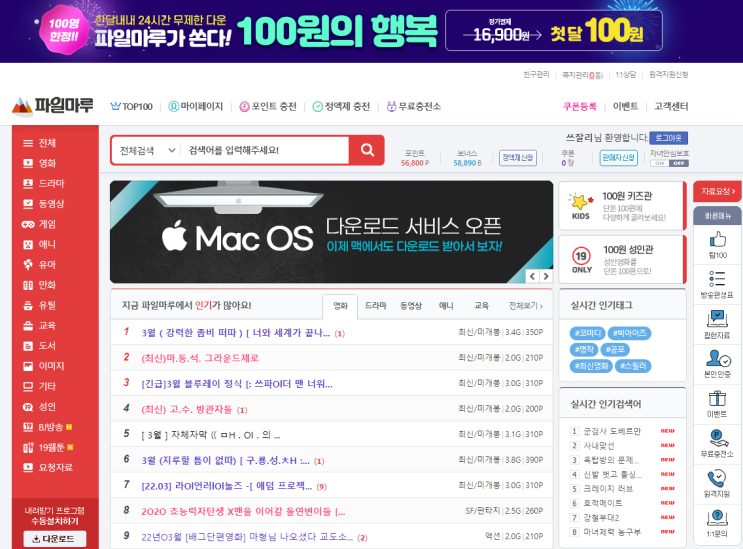Image resolution: width=743 pixels, height=549 pixels.
Task: Switch to the 동영상 popular tab
Action: 411,306
